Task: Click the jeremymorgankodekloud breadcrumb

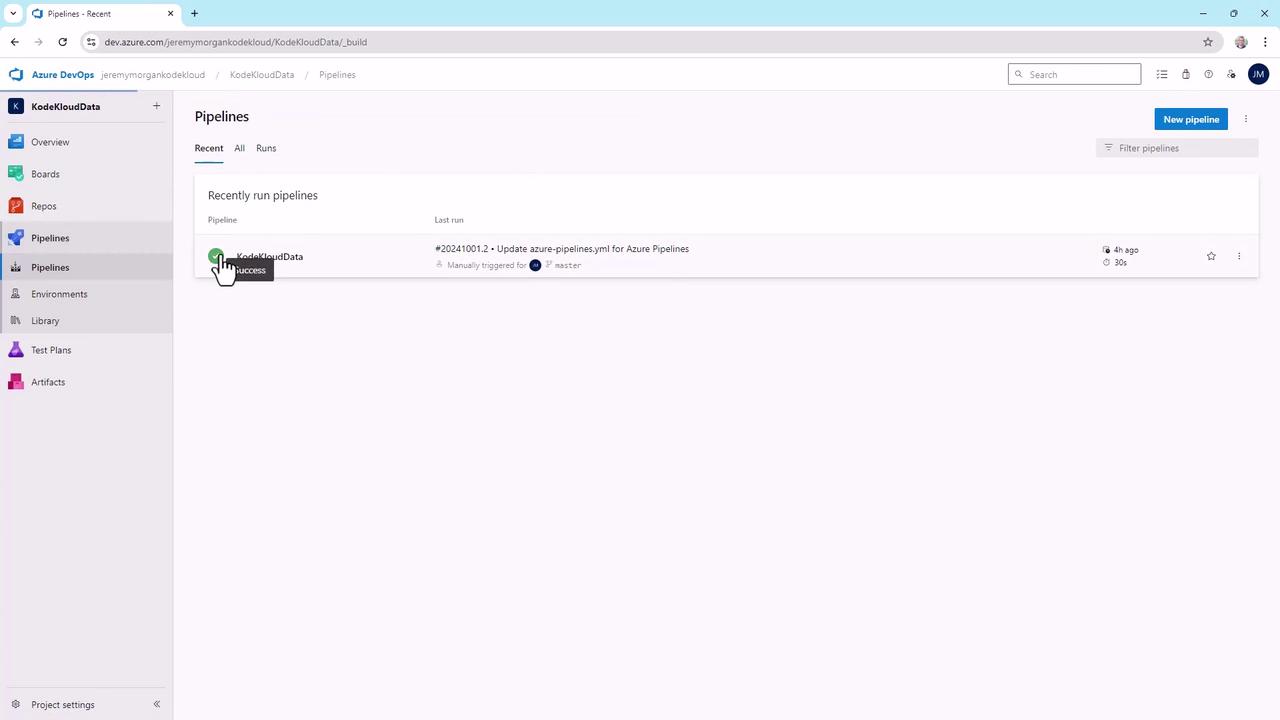Action: [x=153, y=75]
